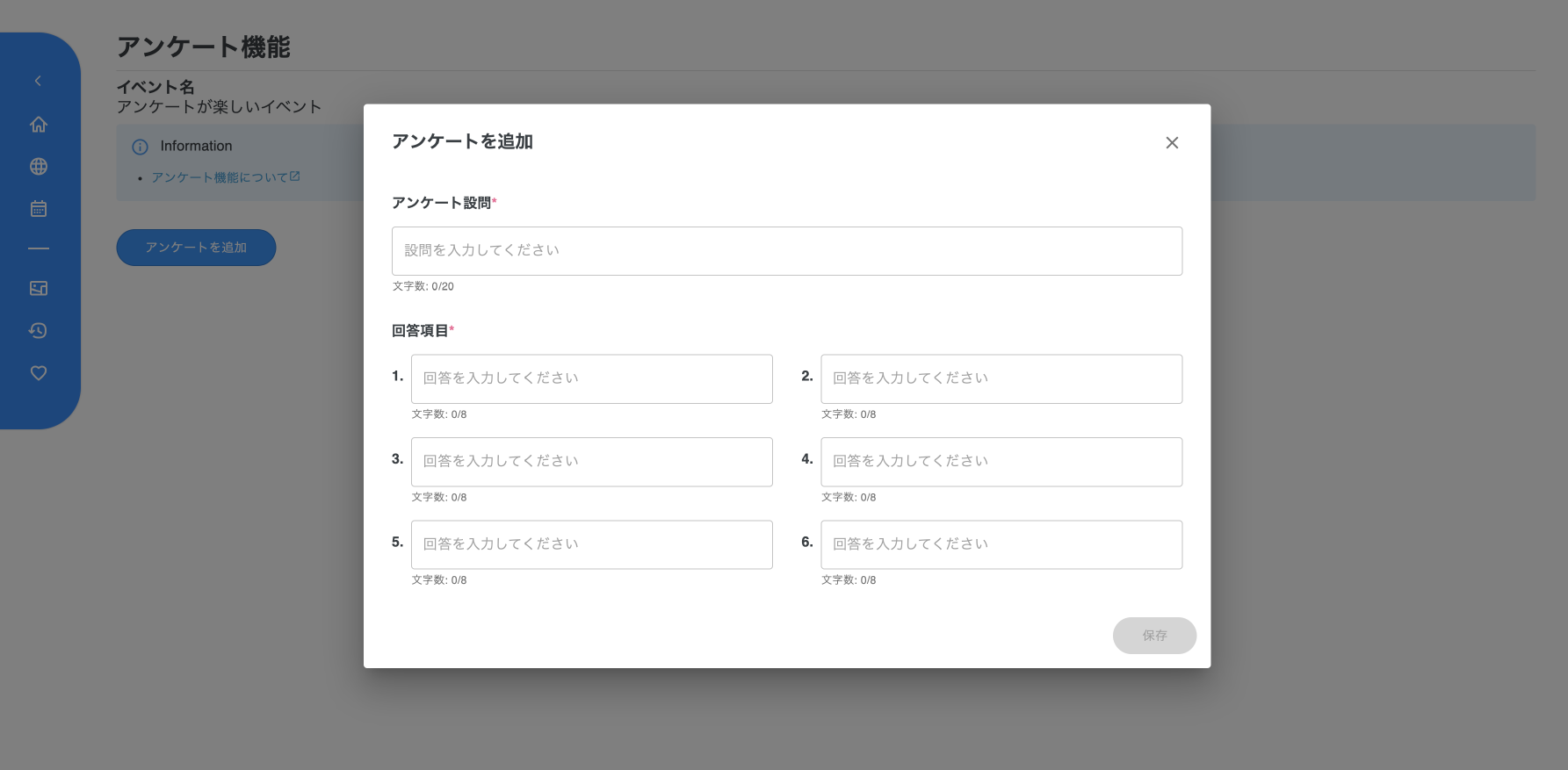This screenshot has width=1568, height=770.
Task: Click the アンケート設問 question input field
Action: 786,251
